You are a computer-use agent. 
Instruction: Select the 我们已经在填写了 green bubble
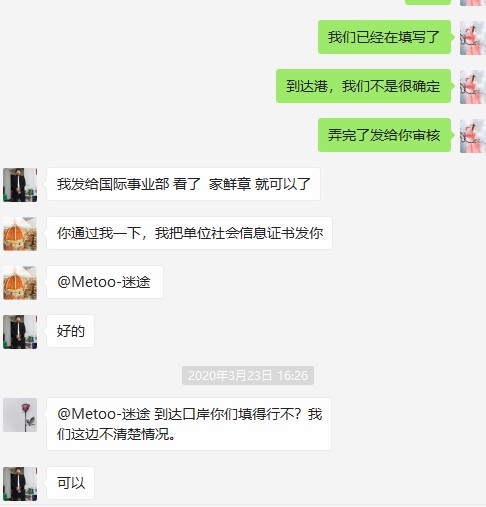384,37
